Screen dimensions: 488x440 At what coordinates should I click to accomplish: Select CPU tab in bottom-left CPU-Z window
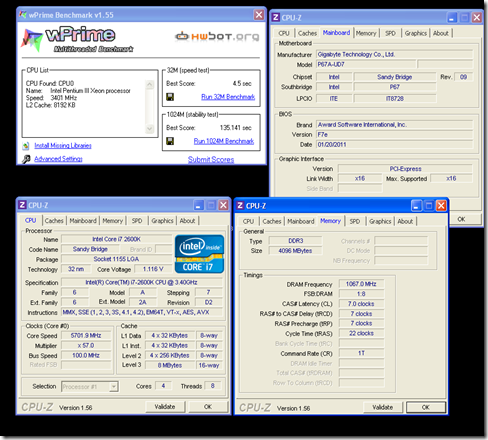point(31,220)
